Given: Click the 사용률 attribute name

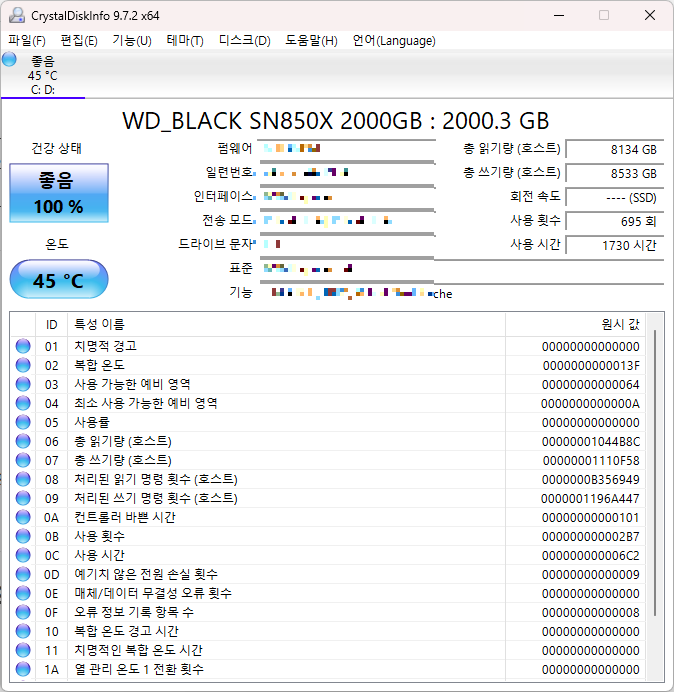Looking at the screenshot, I should click(91, 422).
